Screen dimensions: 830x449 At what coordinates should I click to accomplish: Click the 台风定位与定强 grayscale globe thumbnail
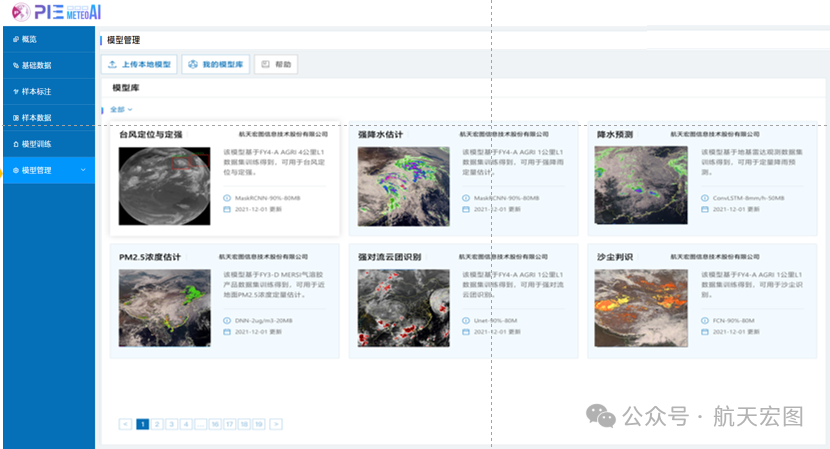[165, 186]
